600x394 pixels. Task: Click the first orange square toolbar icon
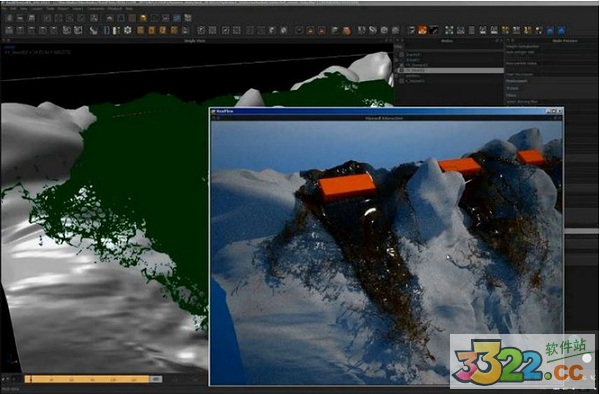pyautogui.click(x=140, y=30)
